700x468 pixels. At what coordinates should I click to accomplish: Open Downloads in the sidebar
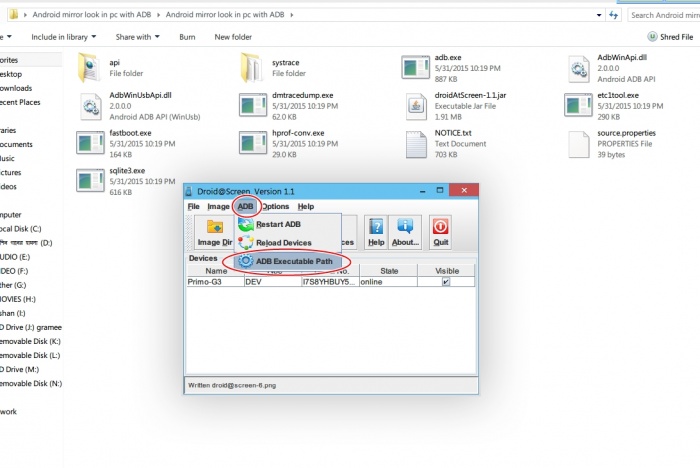pyautogui.click(x=16, y=88)
